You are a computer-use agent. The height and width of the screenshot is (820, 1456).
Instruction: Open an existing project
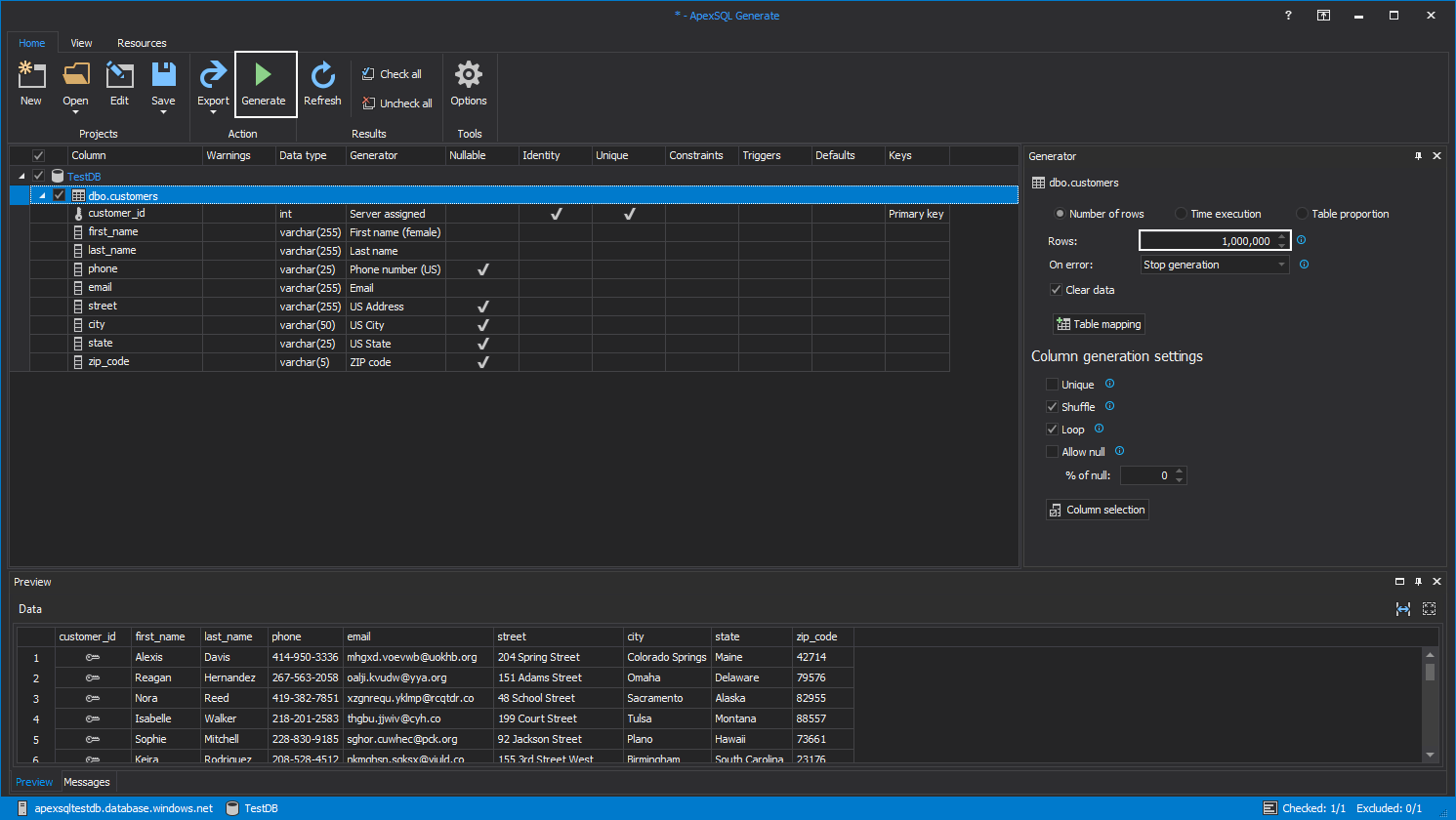tap(75, 78)
